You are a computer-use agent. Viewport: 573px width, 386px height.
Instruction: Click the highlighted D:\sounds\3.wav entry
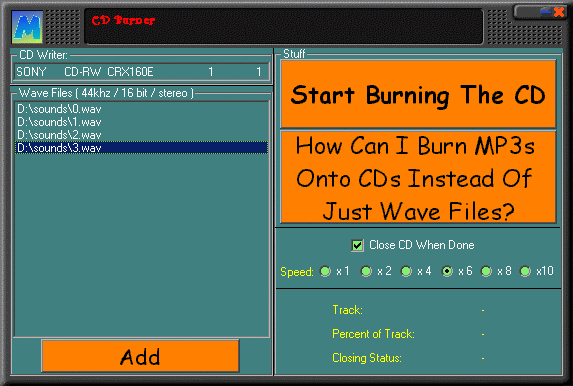[x=141, y=148]
